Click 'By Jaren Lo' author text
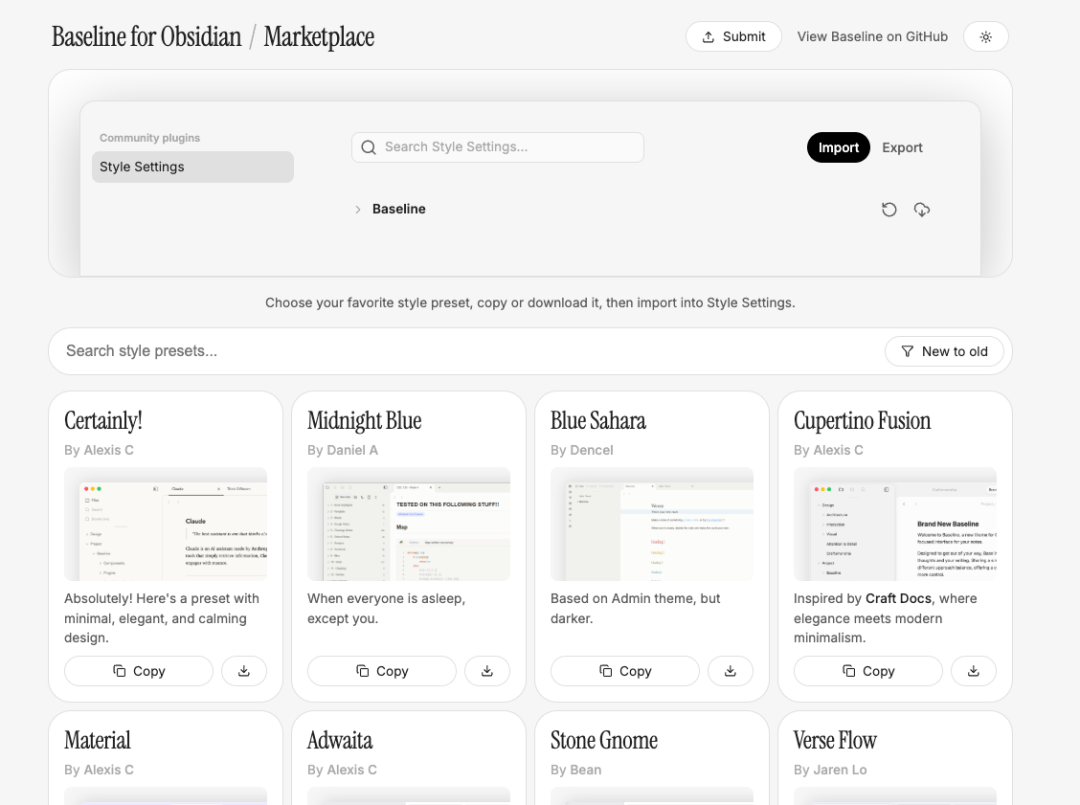The height and width of the screenshot is (805, 1080). tap(830, 770)
